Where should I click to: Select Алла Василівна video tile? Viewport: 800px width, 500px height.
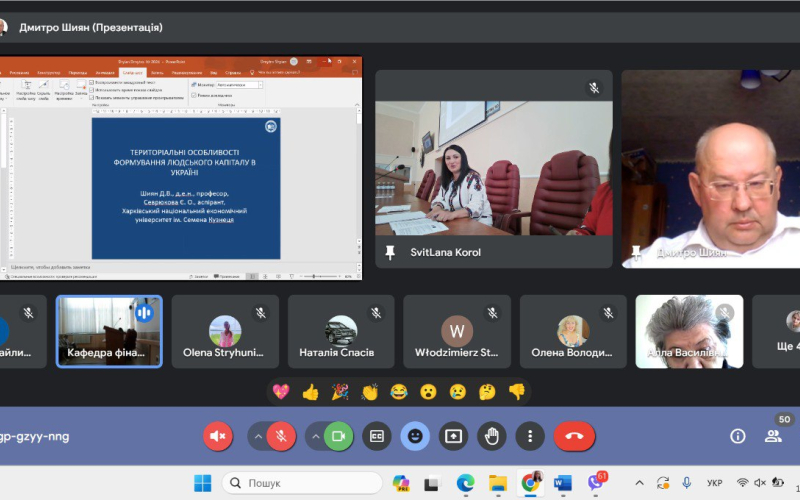pos(689,332)
